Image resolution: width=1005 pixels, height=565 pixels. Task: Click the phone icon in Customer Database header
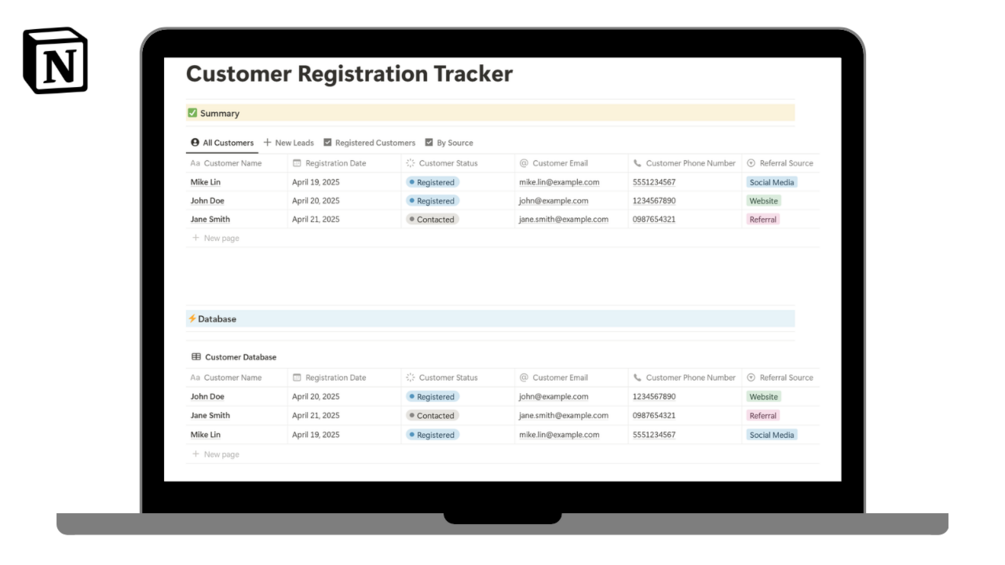[637, 377]
